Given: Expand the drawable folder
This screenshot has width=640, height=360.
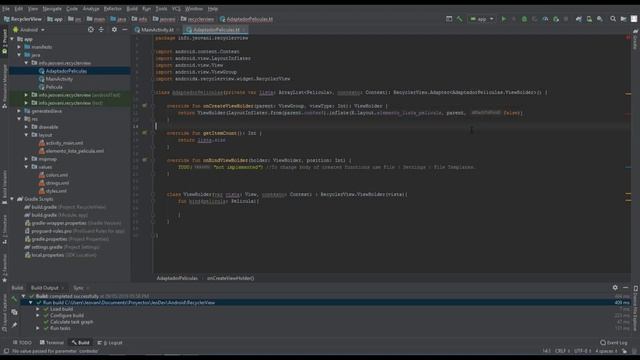Looking at the screenshot, I should [x=27, y=127].
